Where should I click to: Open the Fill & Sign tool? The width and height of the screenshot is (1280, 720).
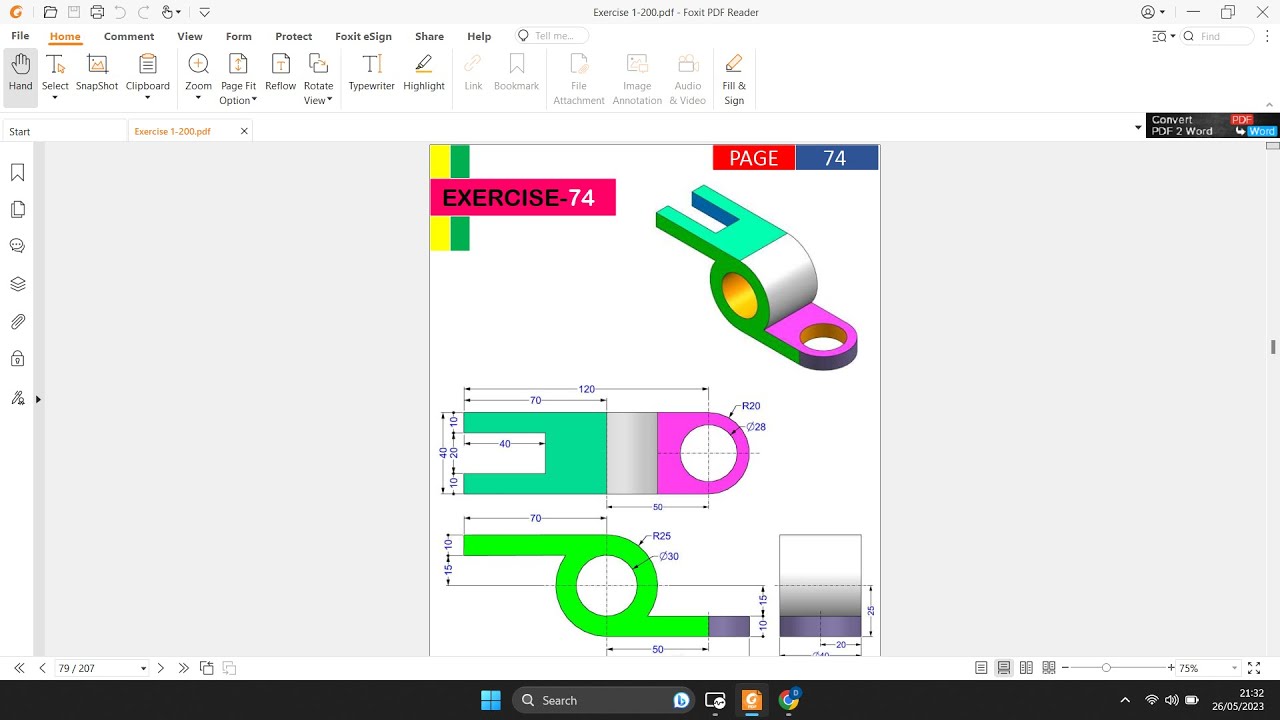coord(734,78)
